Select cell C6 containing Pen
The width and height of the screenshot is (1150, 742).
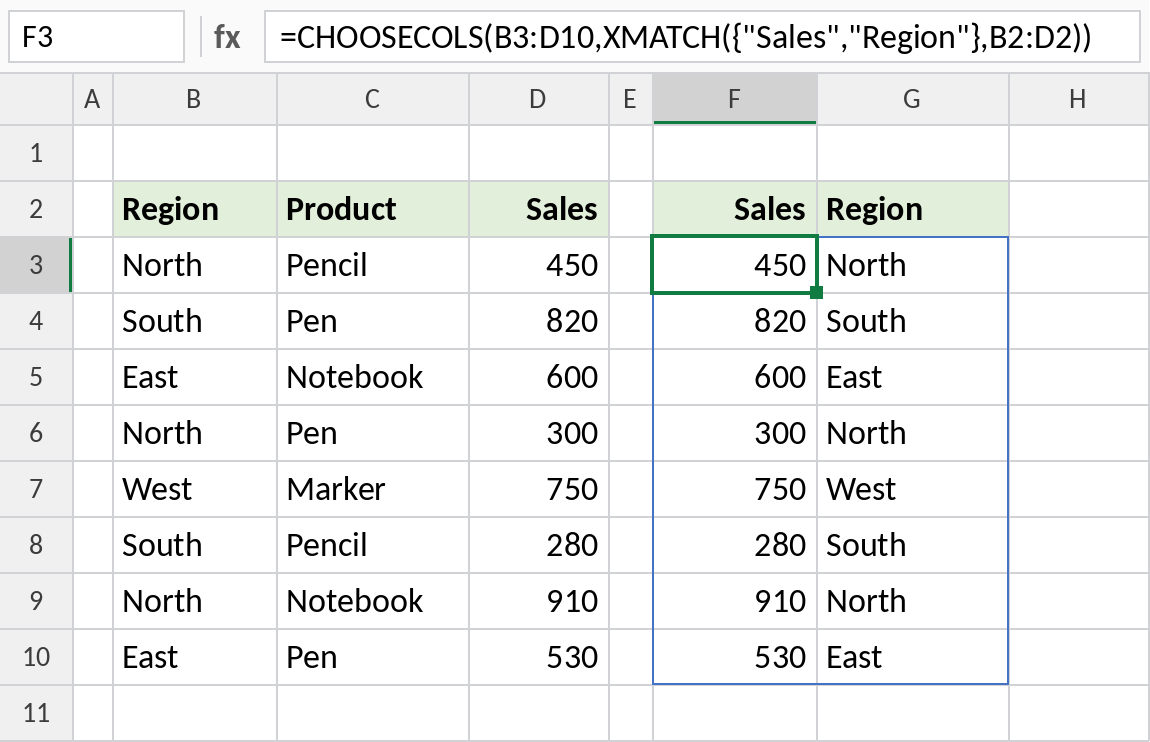click(x=373, y=433)
